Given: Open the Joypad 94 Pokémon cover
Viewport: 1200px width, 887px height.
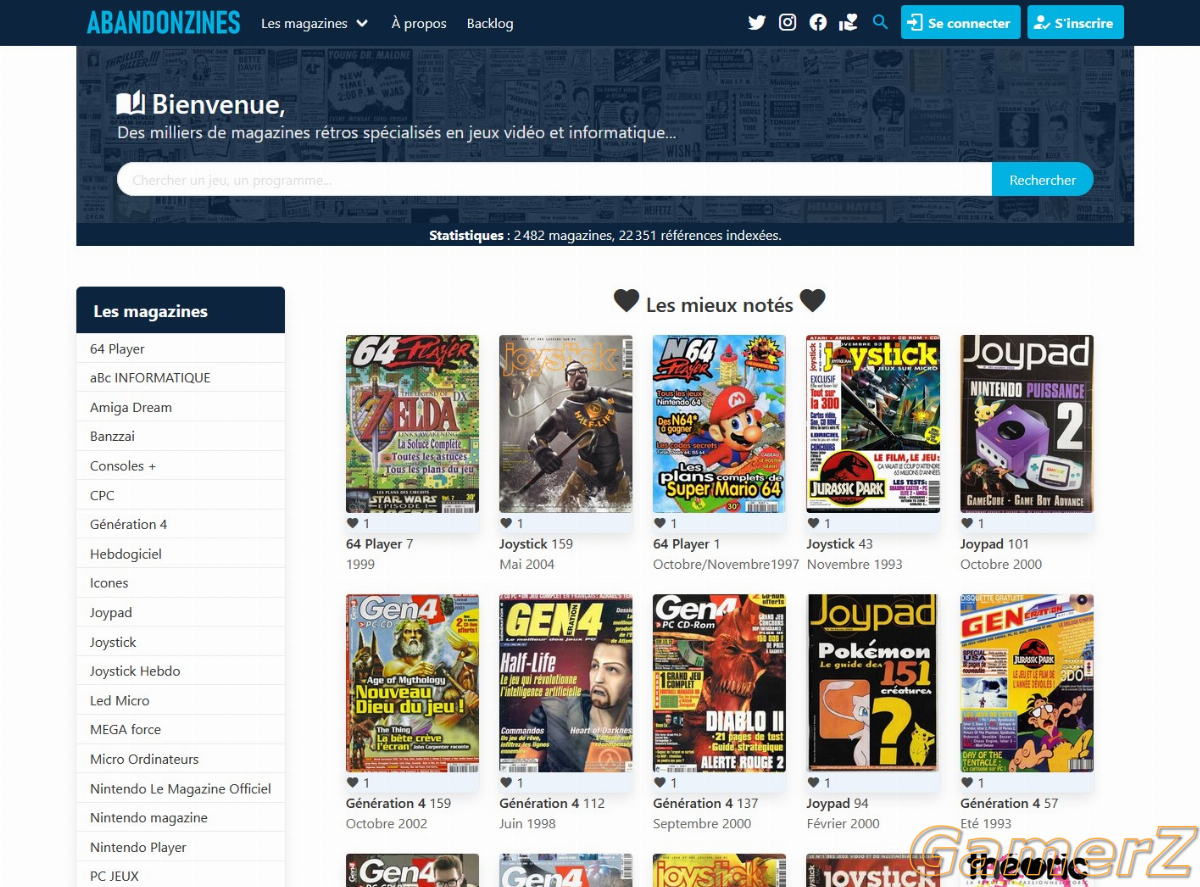Looking at the screenshot, I should (873, 683).
